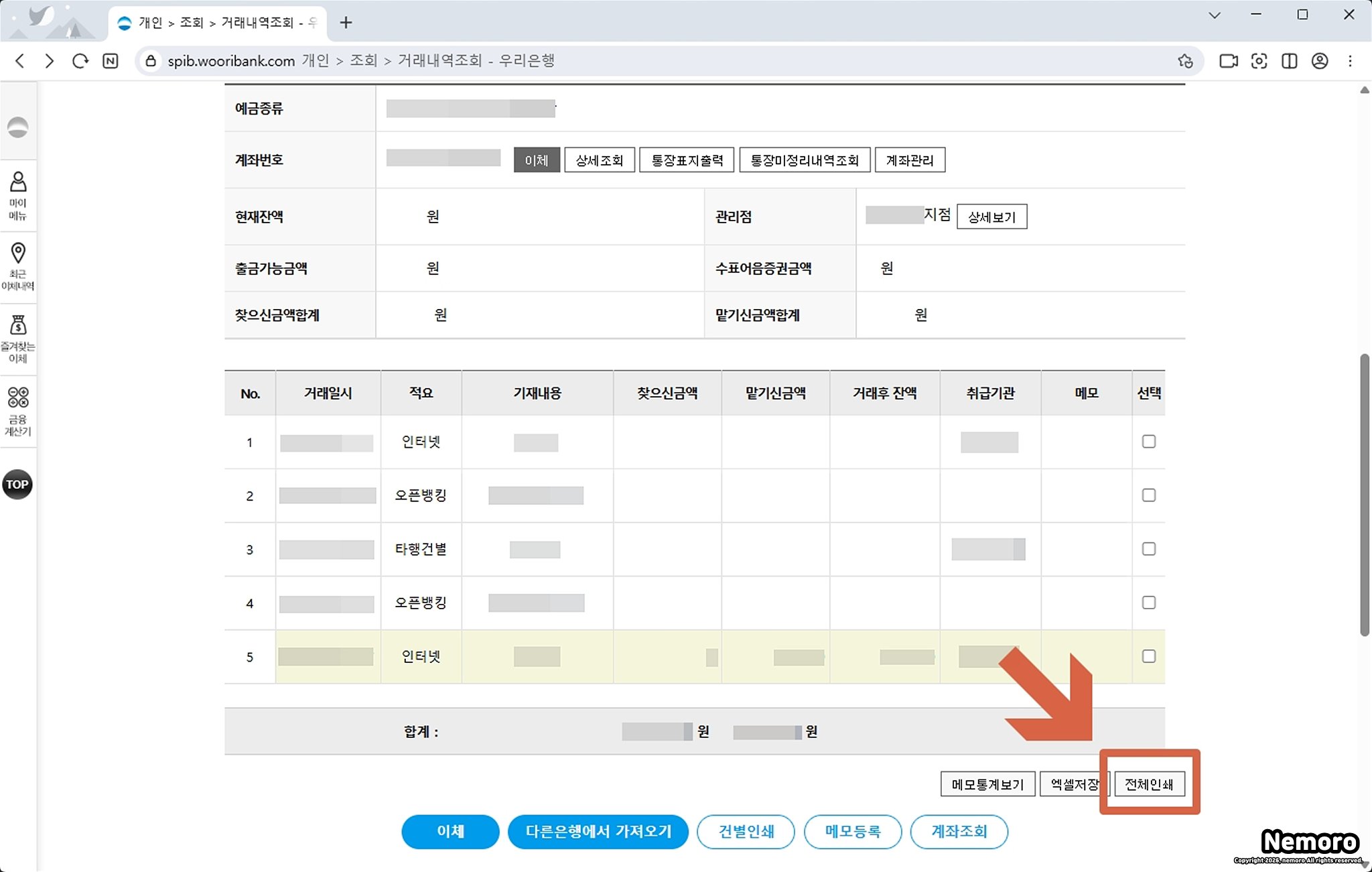Open 즐겨찾는 이체 sidebar icon

tap(18, 338)
